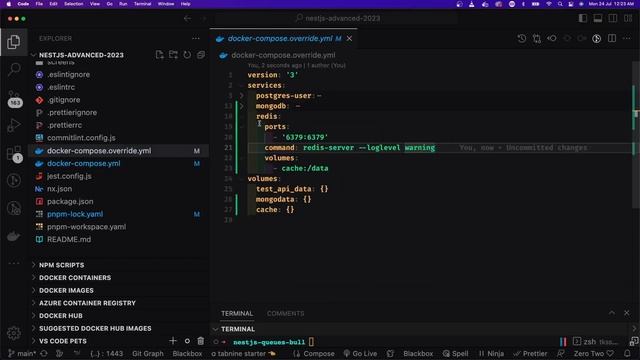The width and height of the screenshot is (640, 360).
Task: Open the Help menu
Action: pos(186,4)
